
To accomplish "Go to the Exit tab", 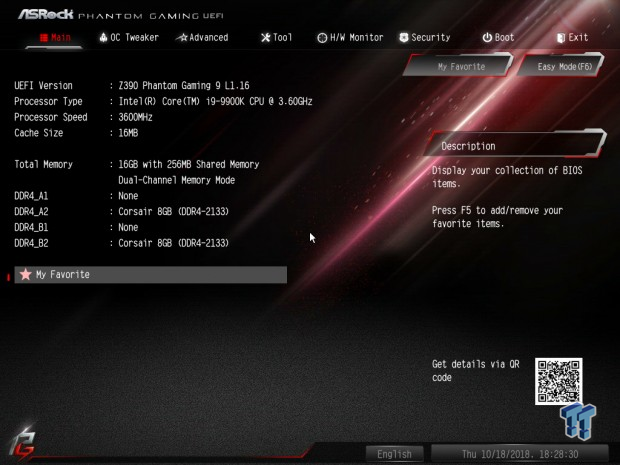I will click(x=572, y=38).
